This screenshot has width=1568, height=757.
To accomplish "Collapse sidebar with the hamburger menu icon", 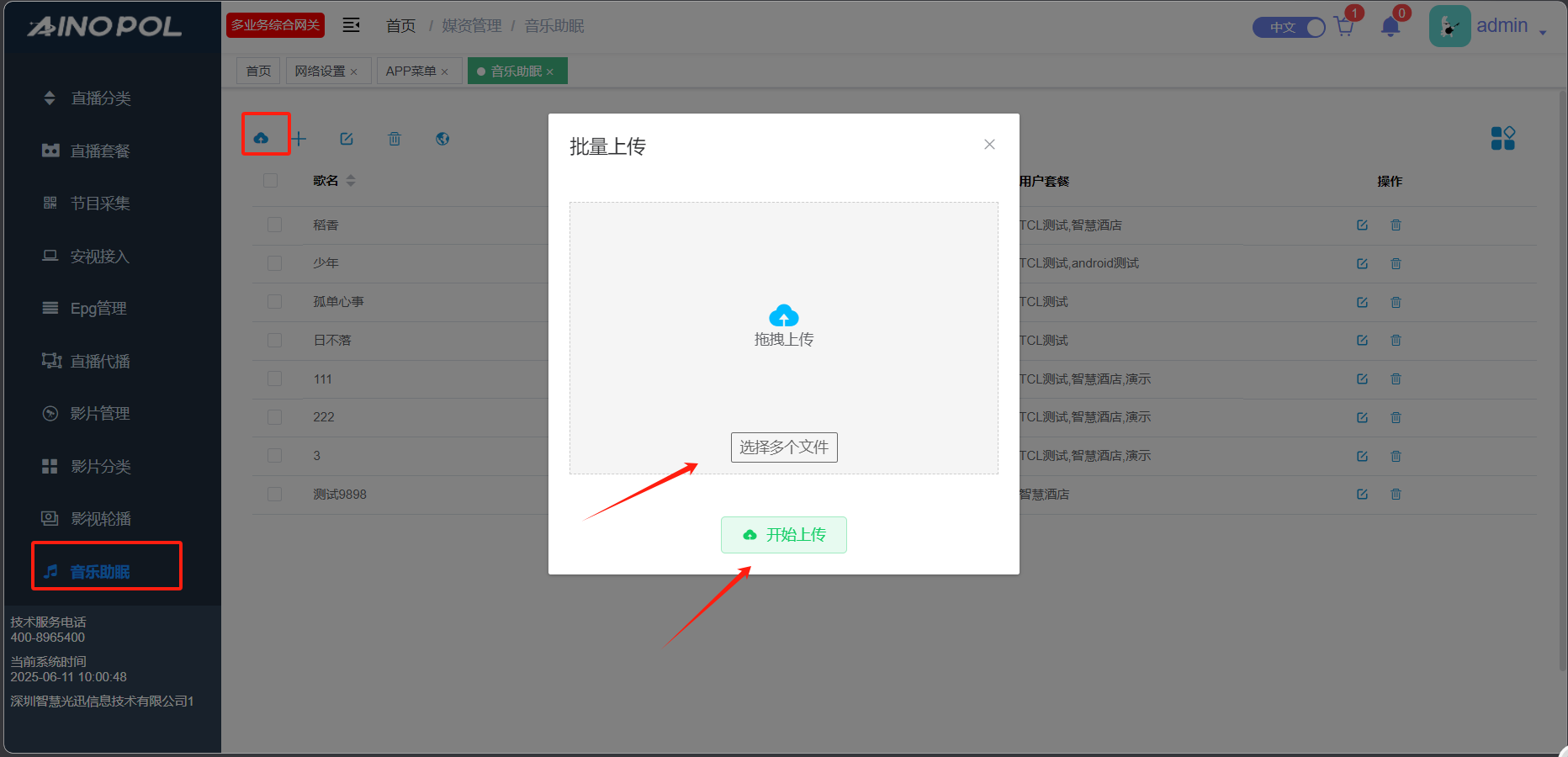I will pyautogui.click(x=352, y=25).
